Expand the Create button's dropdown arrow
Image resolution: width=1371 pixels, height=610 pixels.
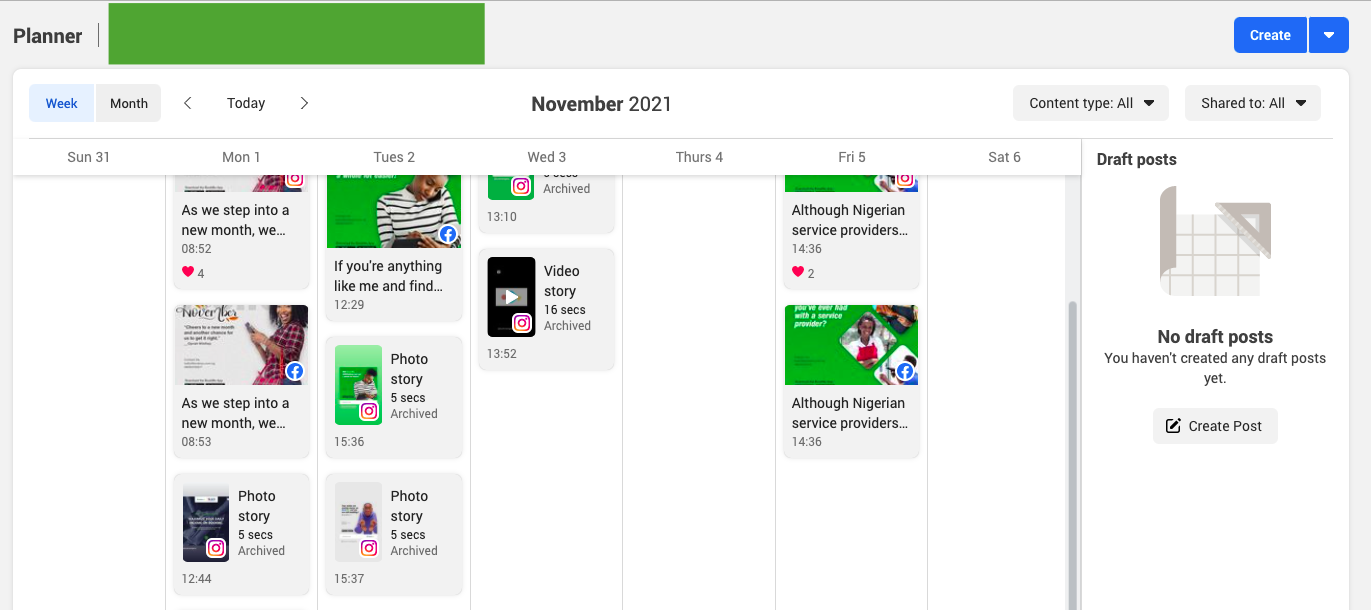(1328, 34)
